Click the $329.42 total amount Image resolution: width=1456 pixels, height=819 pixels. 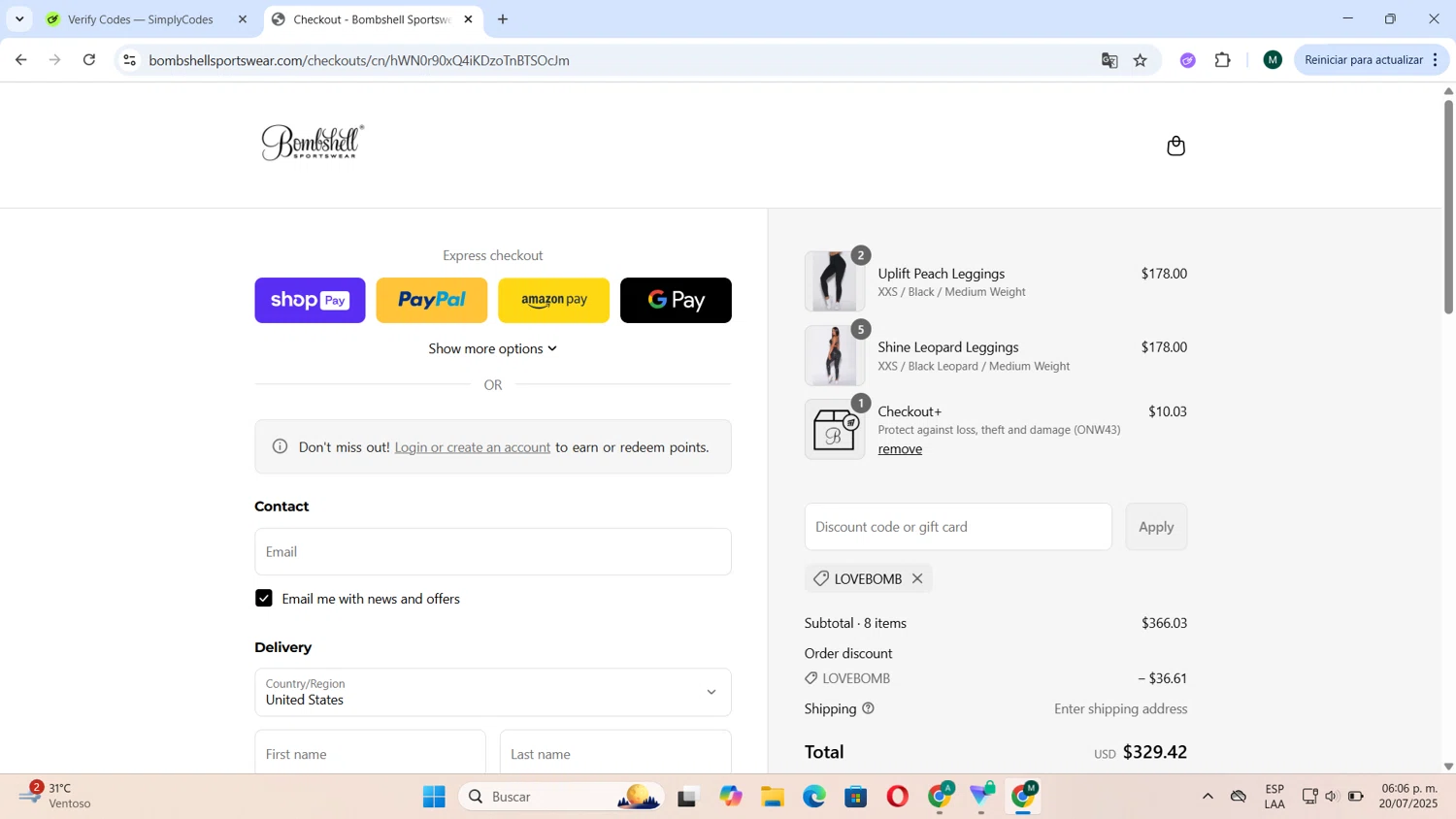(1155, 752)
